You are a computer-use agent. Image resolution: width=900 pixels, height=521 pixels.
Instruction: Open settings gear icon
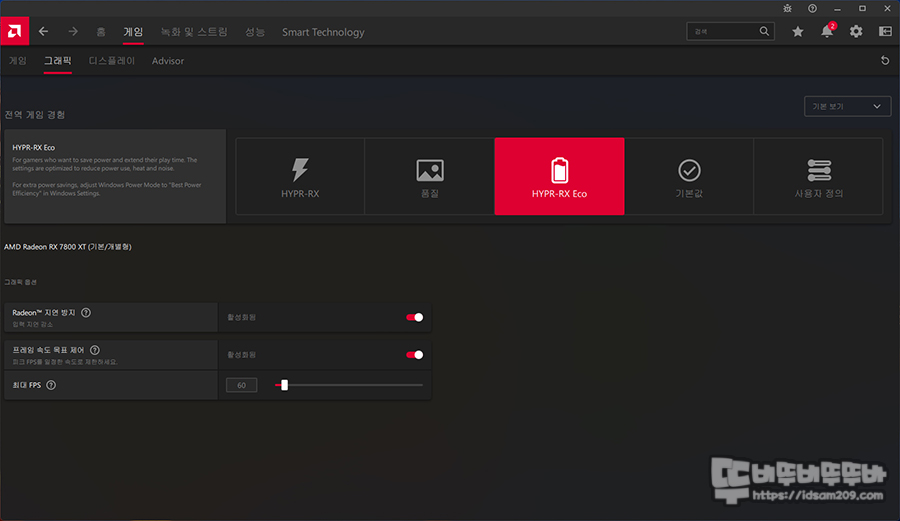point(856,32)
